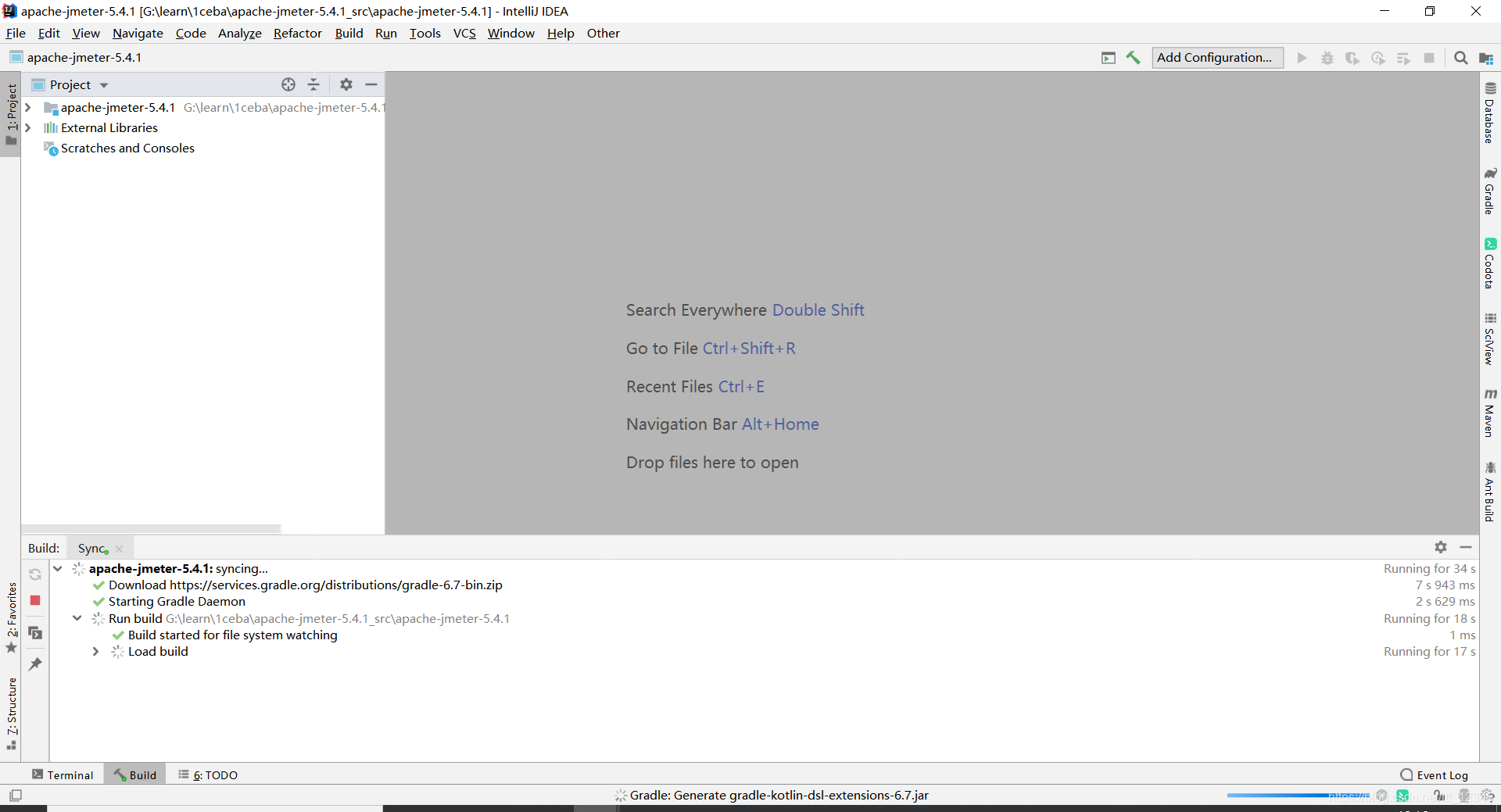Open the Select Run/Debug target icon

coord(1109,58)
